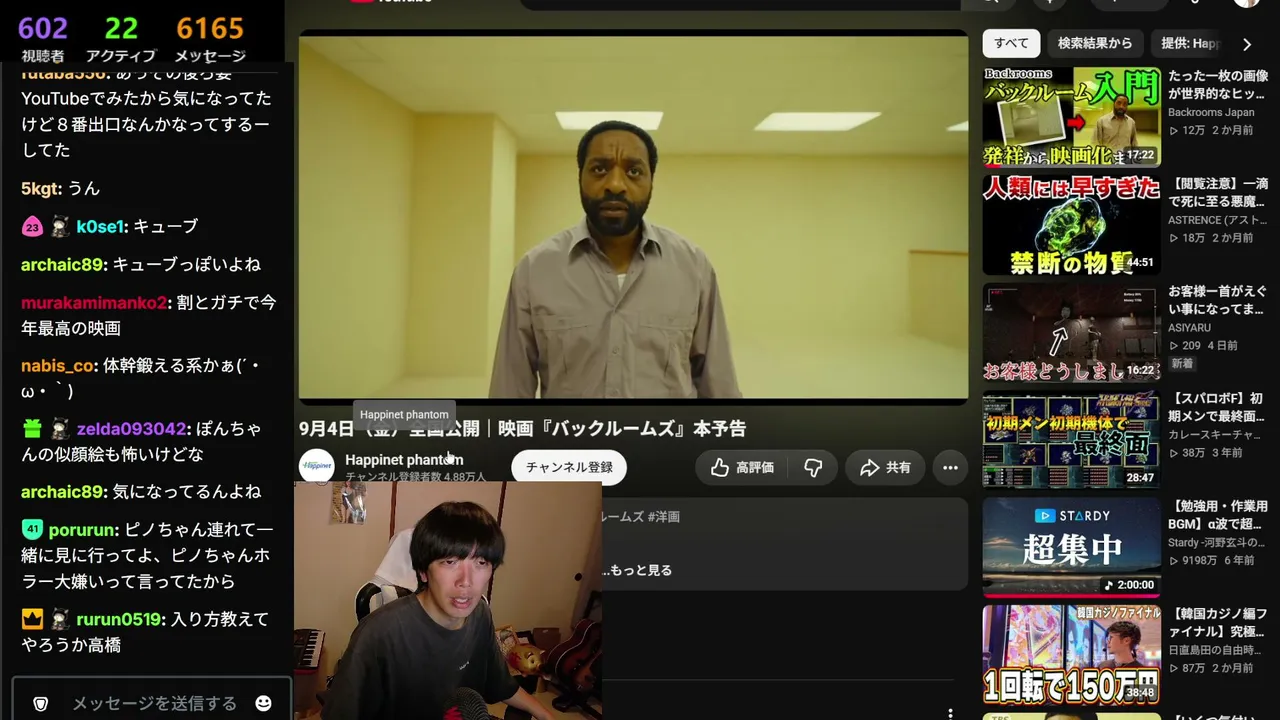Viewport: 1280px width, 720px height.
Task: Show more filter chips with right chevron
Action: (1246, 44)
